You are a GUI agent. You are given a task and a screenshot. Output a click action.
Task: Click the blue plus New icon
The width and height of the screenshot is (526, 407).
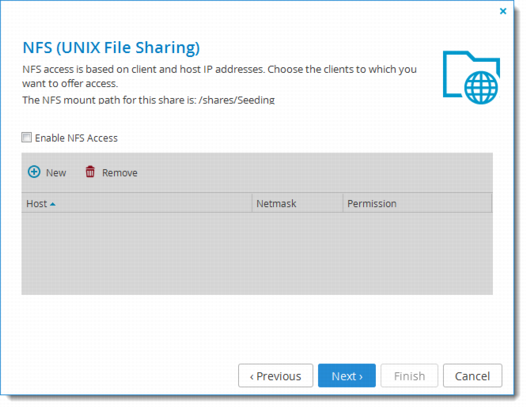(34, 172)
